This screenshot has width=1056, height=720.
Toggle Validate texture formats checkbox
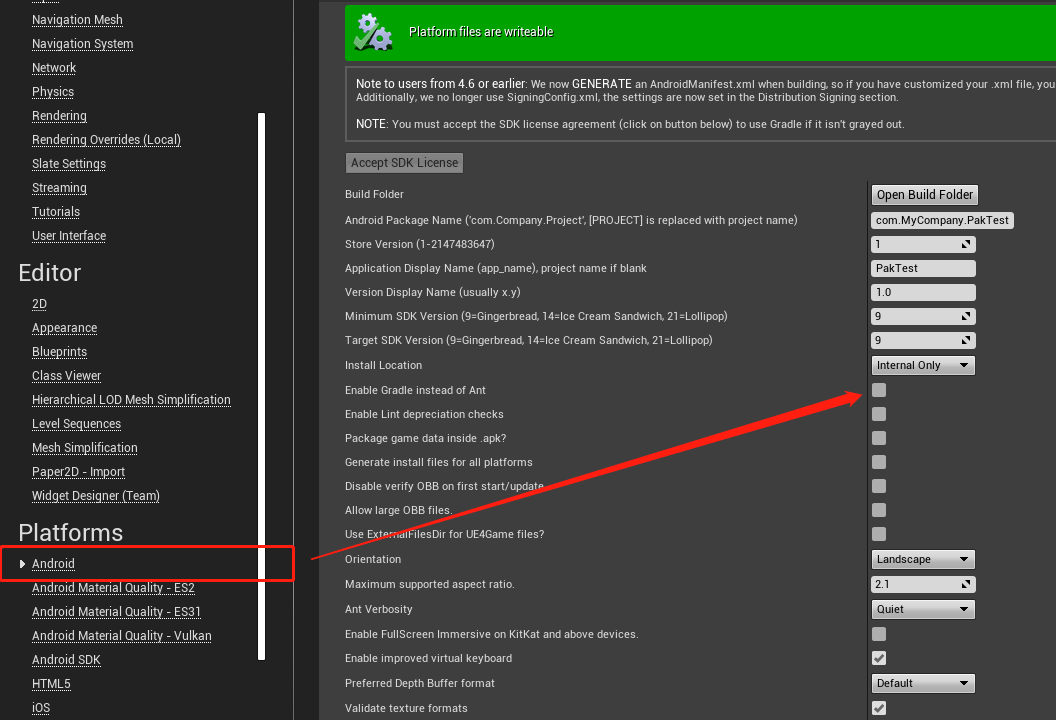tap(879, 708)
